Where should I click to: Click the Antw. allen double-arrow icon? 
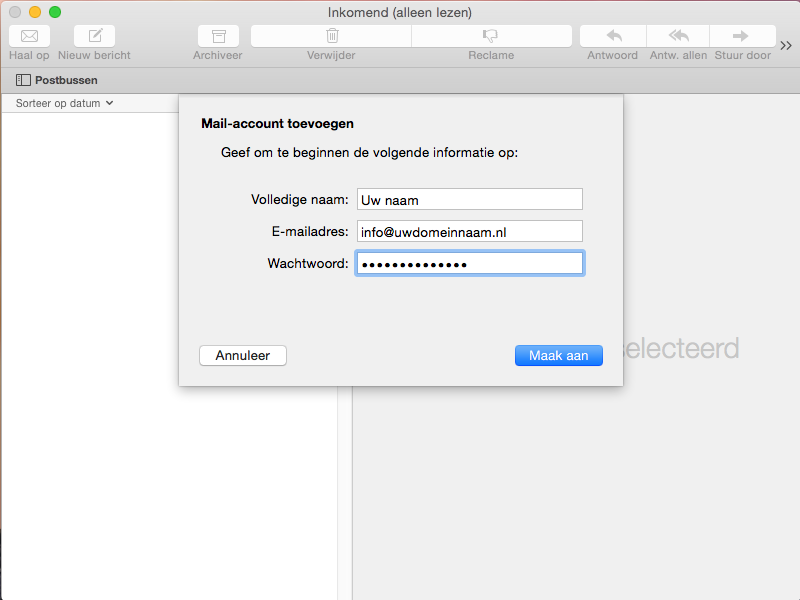(679, 36)
